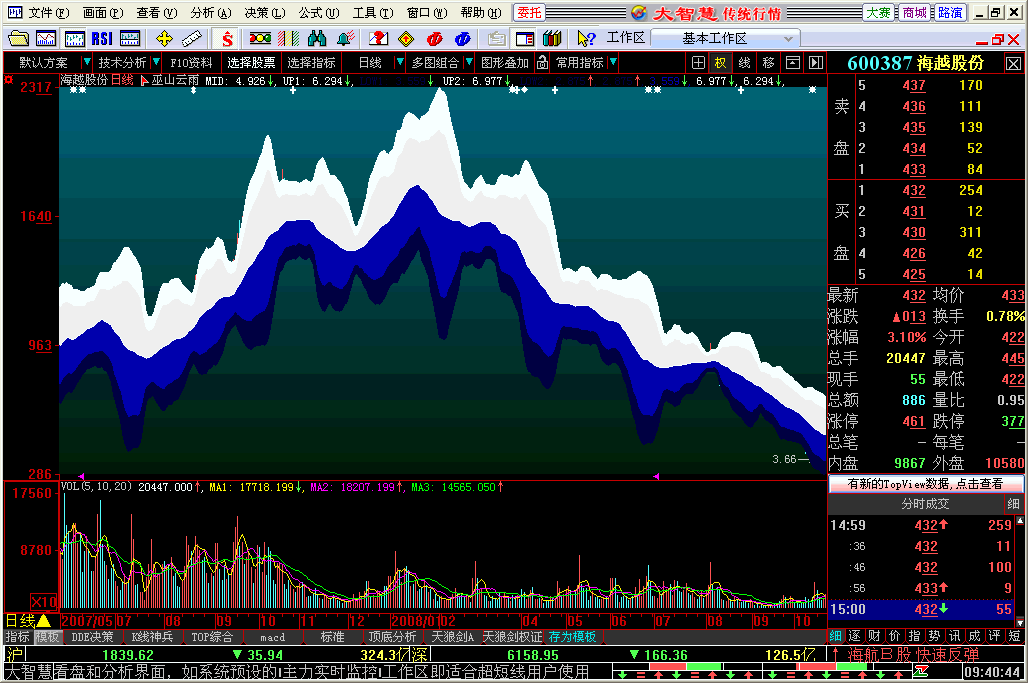This screenshot has height=683, width=1028.
Task: Toggle the 细 detail button beside 分时成交
Action: [x=1014, y=503]
